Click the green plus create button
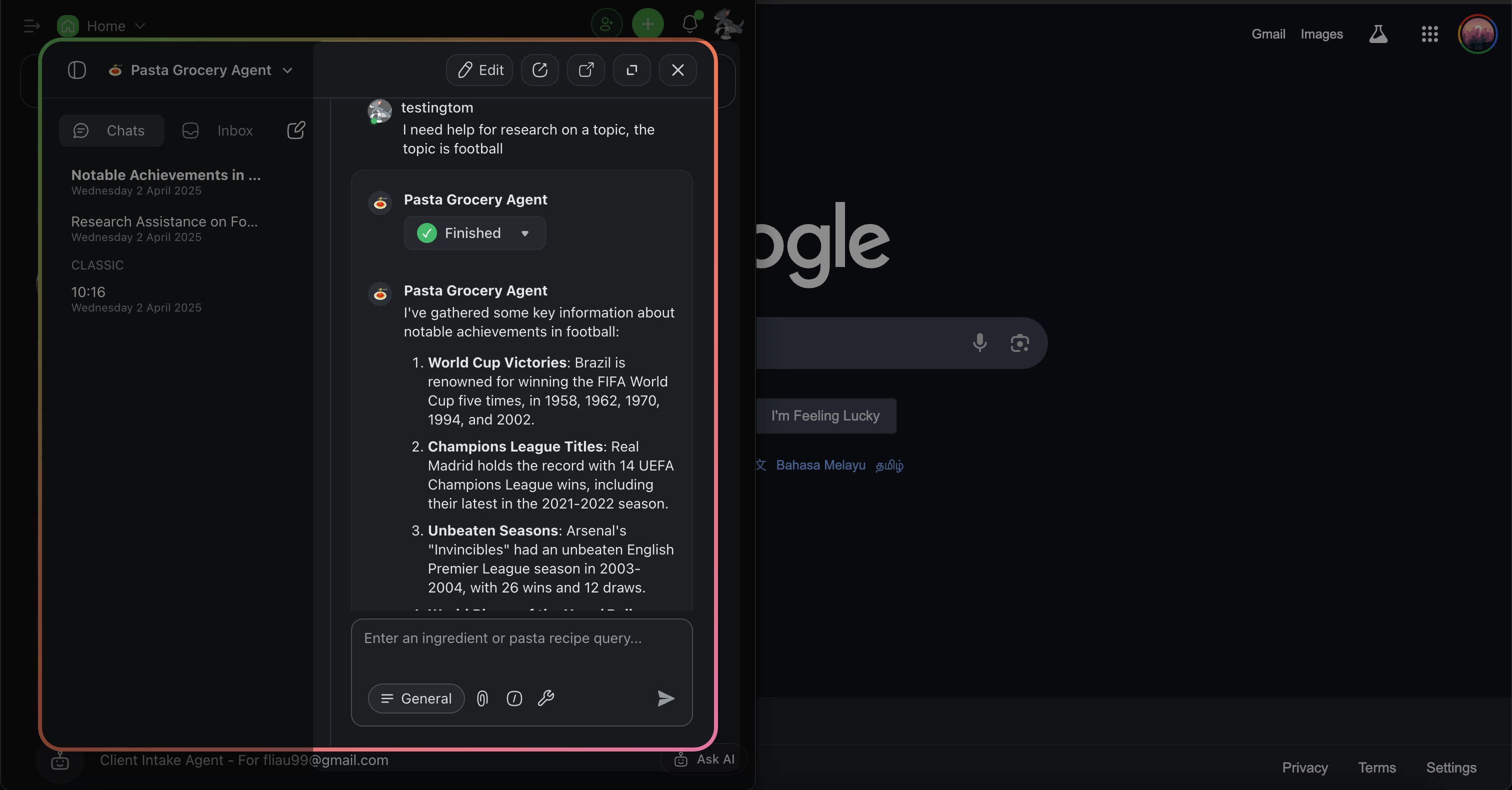The height and width of the screenshot is (790, 1512). 647,24
